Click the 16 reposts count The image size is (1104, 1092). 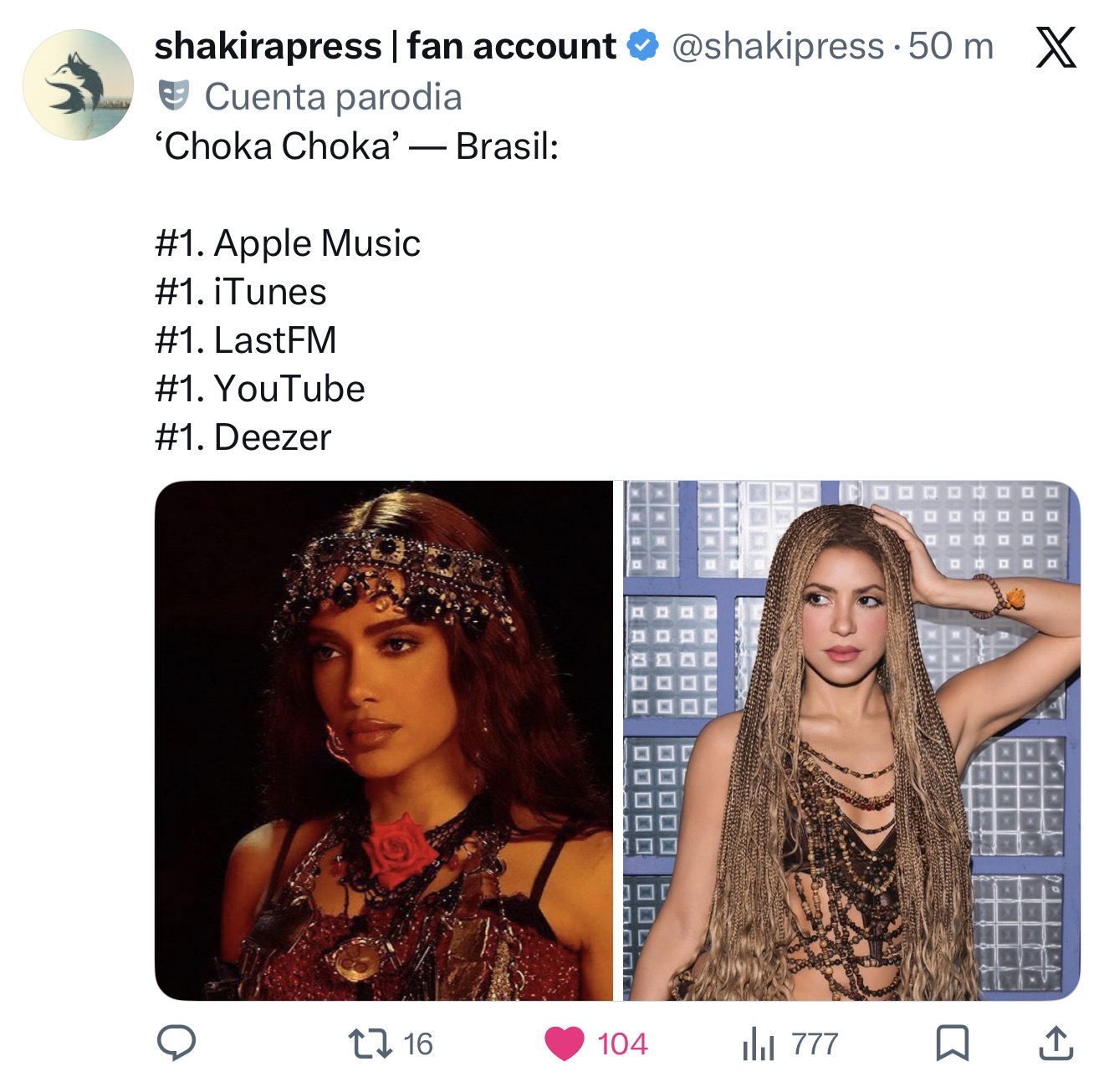[x=417, y=1044]
